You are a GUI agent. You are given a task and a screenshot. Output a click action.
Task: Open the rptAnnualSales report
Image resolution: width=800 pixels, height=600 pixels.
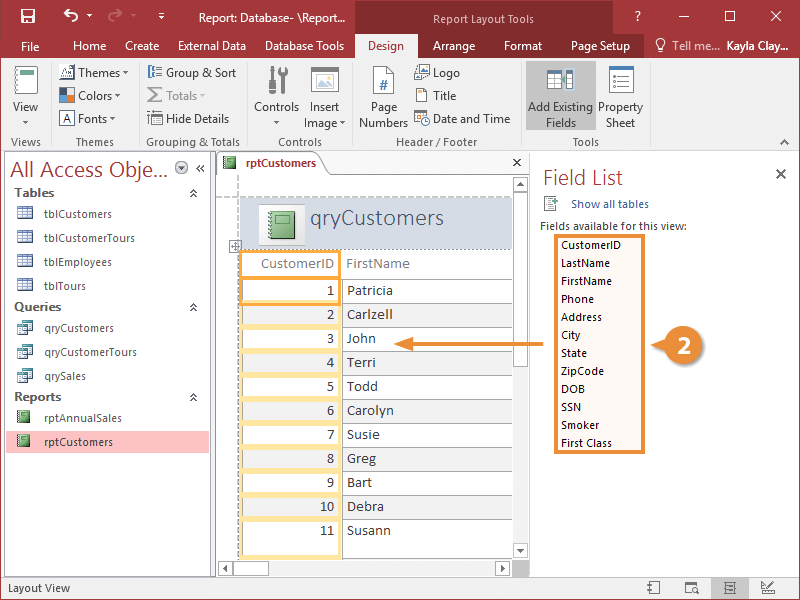(82, 418)
